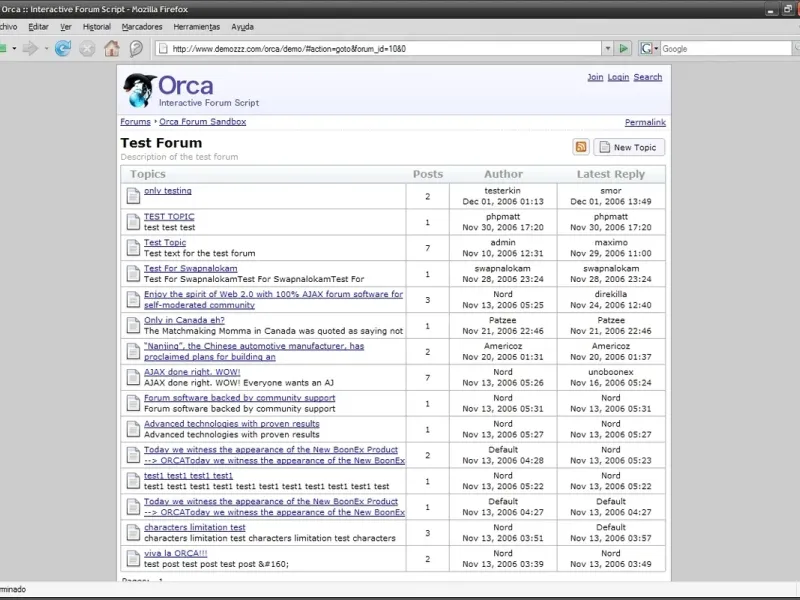This screenshot has width=800, height=600.
Task: Click the topic icon beside 'Test For Swapnalokam'
Action: tap(133, 273)
